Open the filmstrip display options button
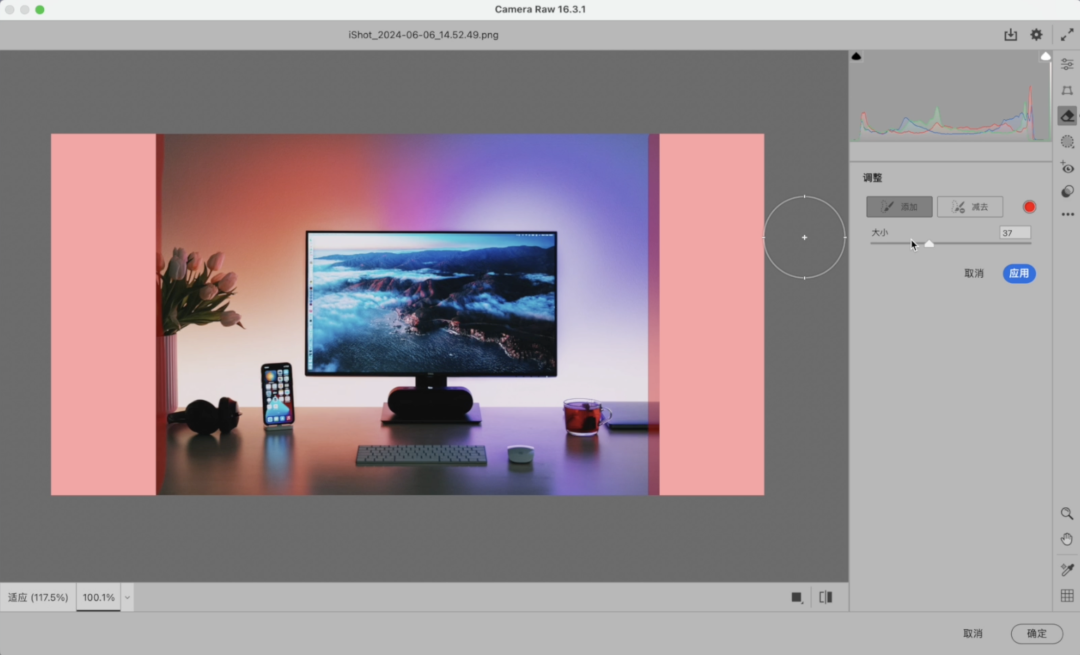1080x655 pixels. coord(797,597)
